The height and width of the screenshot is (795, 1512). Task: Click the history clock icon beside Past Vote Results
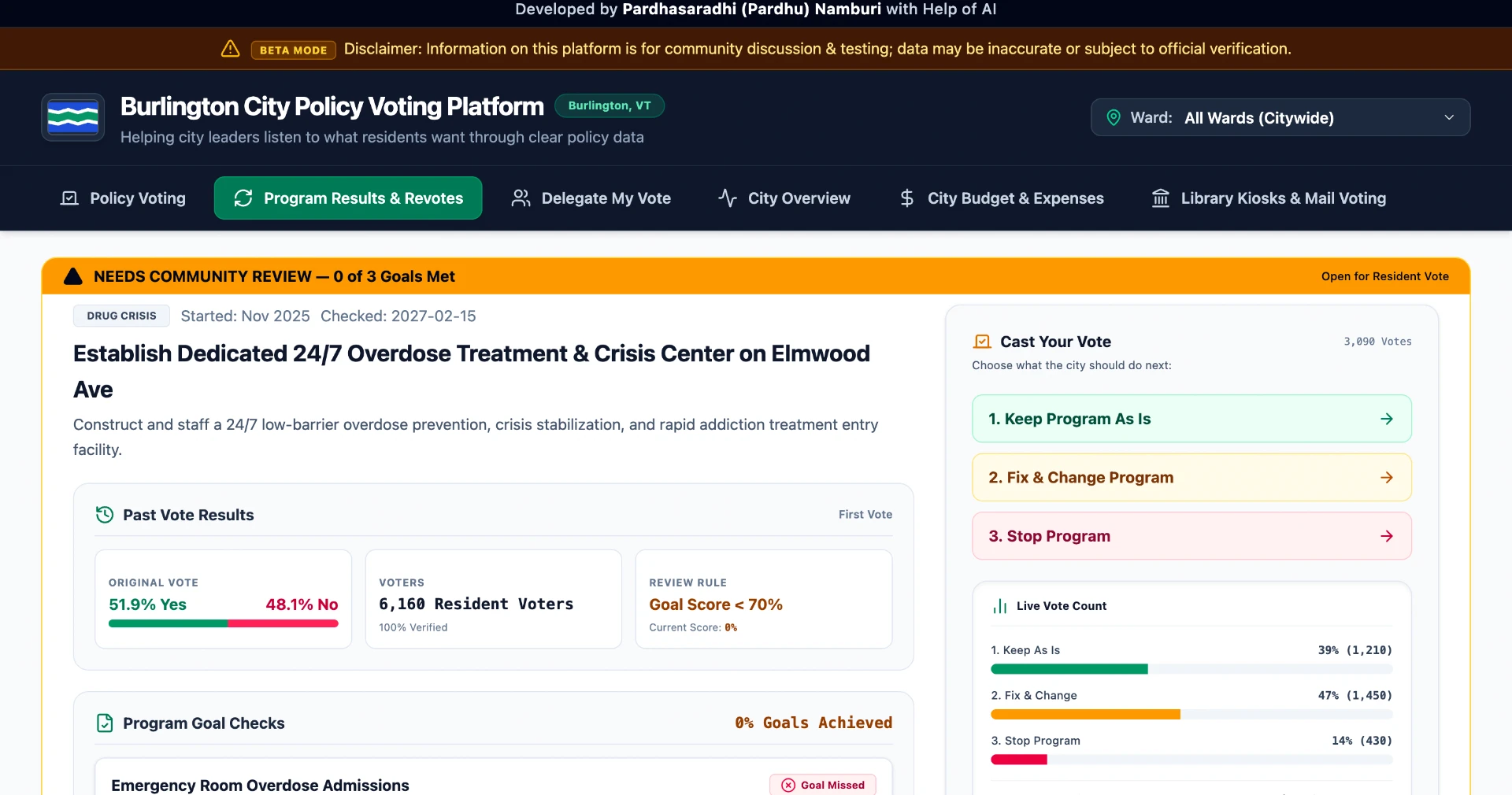105,515
